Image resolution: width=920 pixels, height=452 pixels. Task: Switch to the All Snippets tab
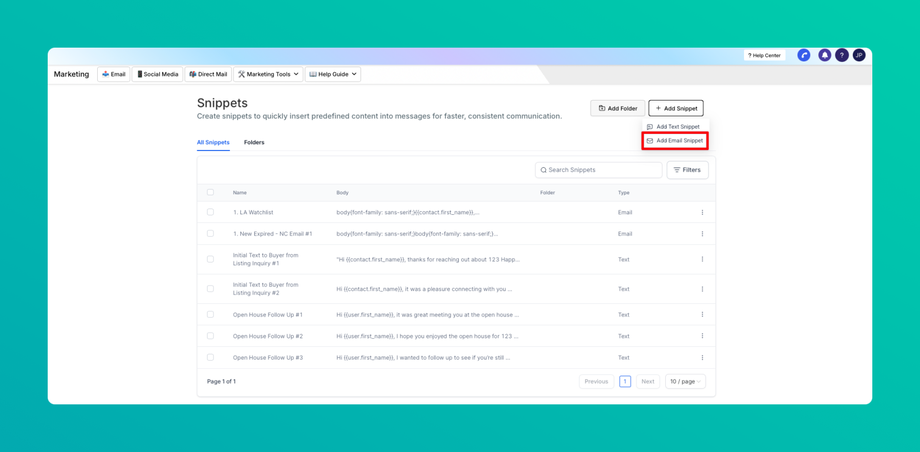pyautogui.click(x=213, y=142)
